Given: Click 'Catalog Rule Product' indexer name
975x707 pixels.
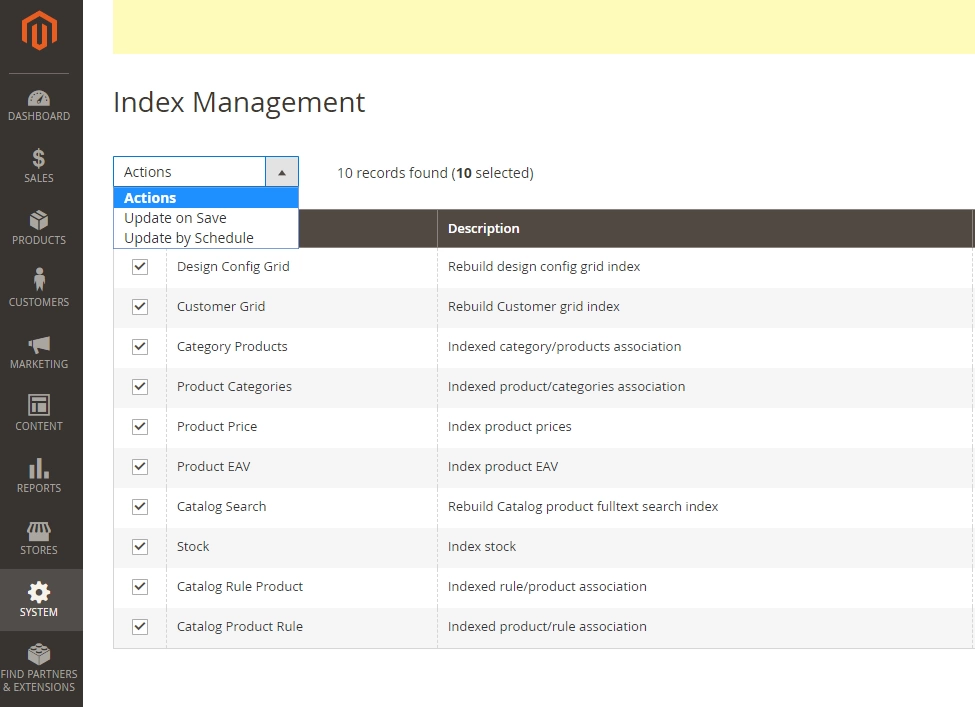Looking at the screenshot, I should 240,586.
